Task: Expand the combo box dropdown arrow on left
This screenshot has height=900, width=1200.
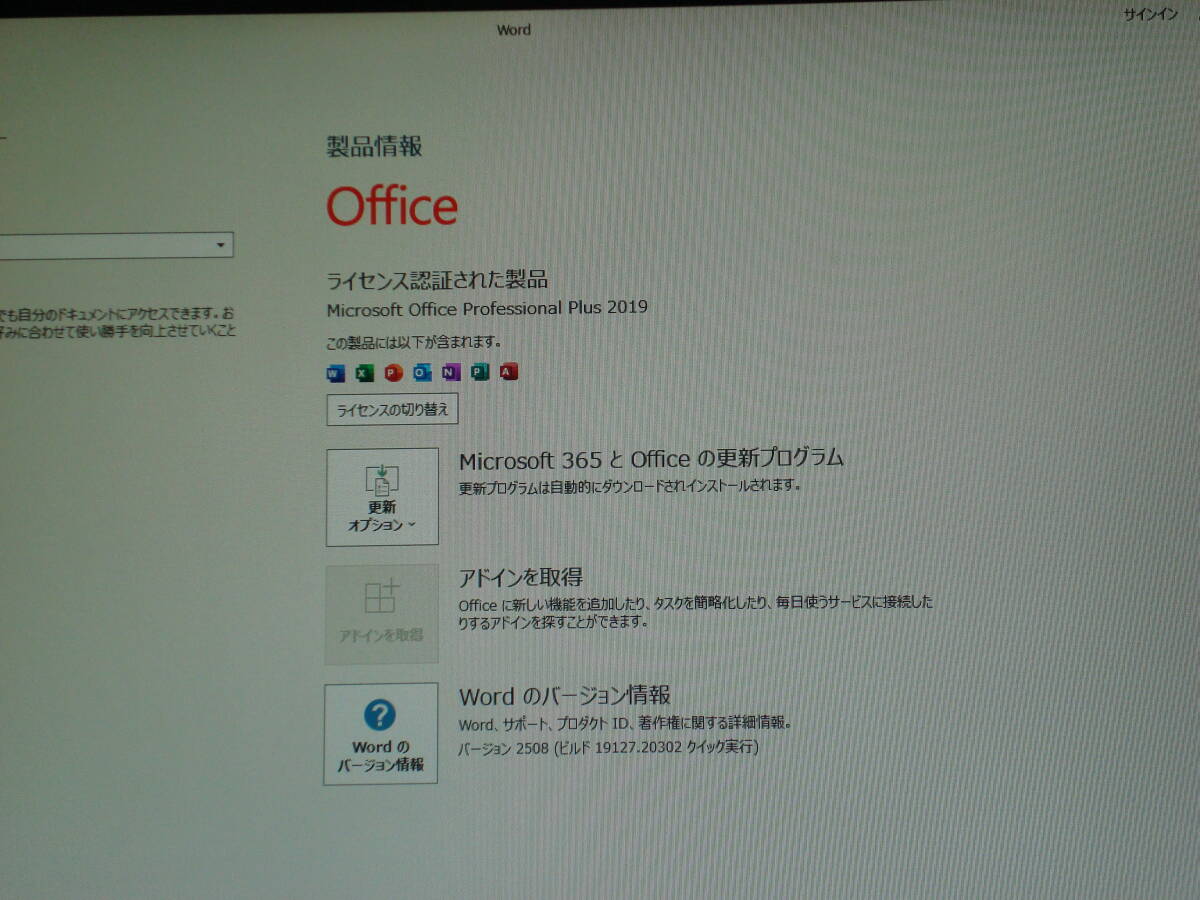Action: coord(220,245)
